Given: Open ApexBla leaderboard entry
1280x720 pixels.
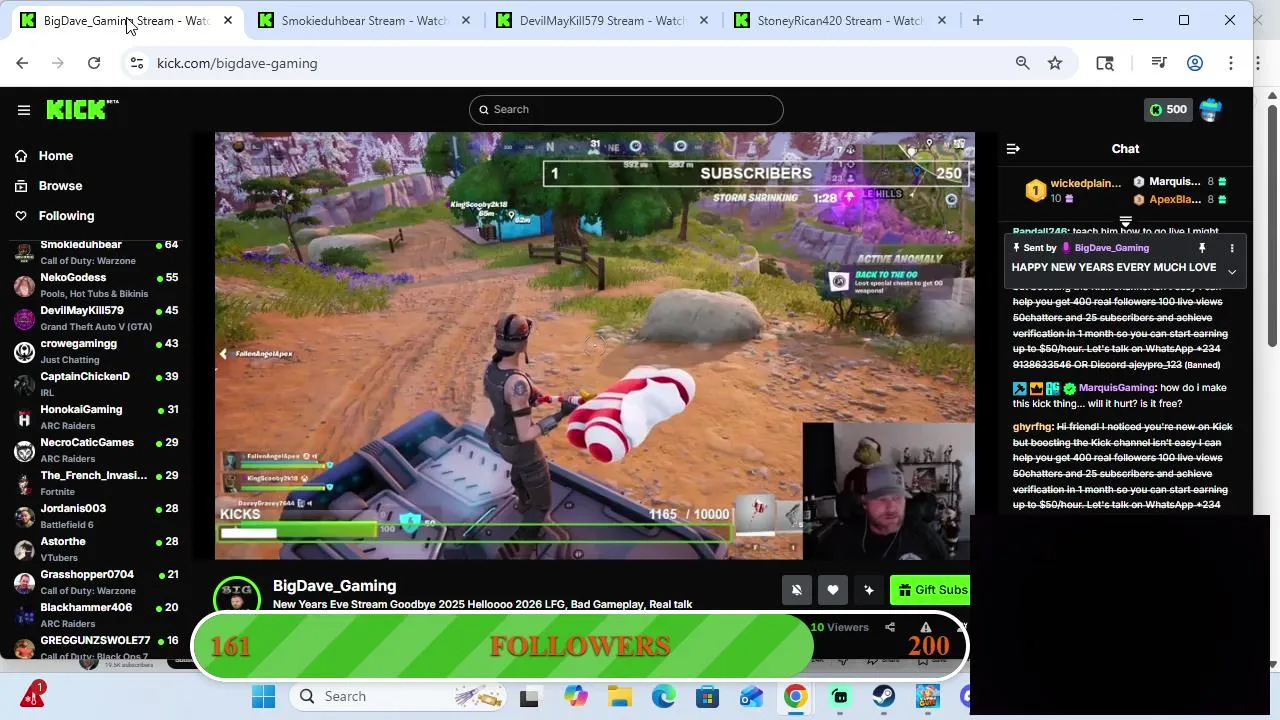Looking at the screenshot, I should coord(1175,200).
